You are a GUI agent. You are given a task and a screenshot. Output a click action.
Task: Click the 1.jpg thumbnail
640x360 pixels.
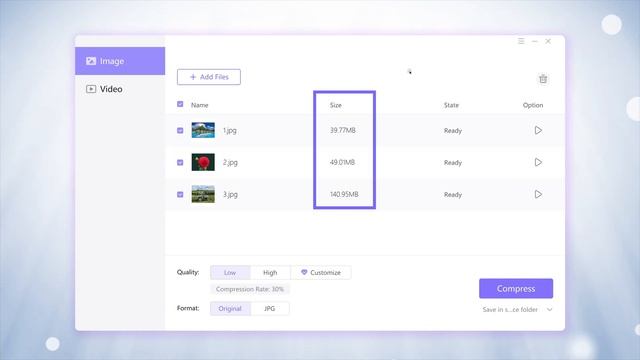pyautogui.click(x=203, y=130)
